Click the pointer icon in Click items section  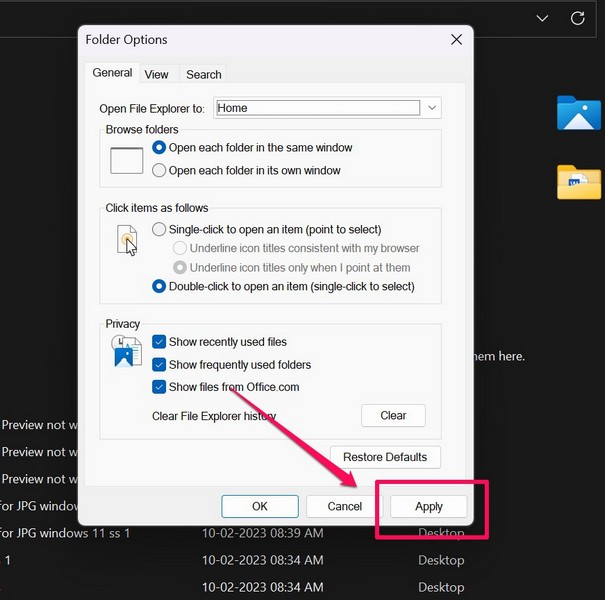127,240
